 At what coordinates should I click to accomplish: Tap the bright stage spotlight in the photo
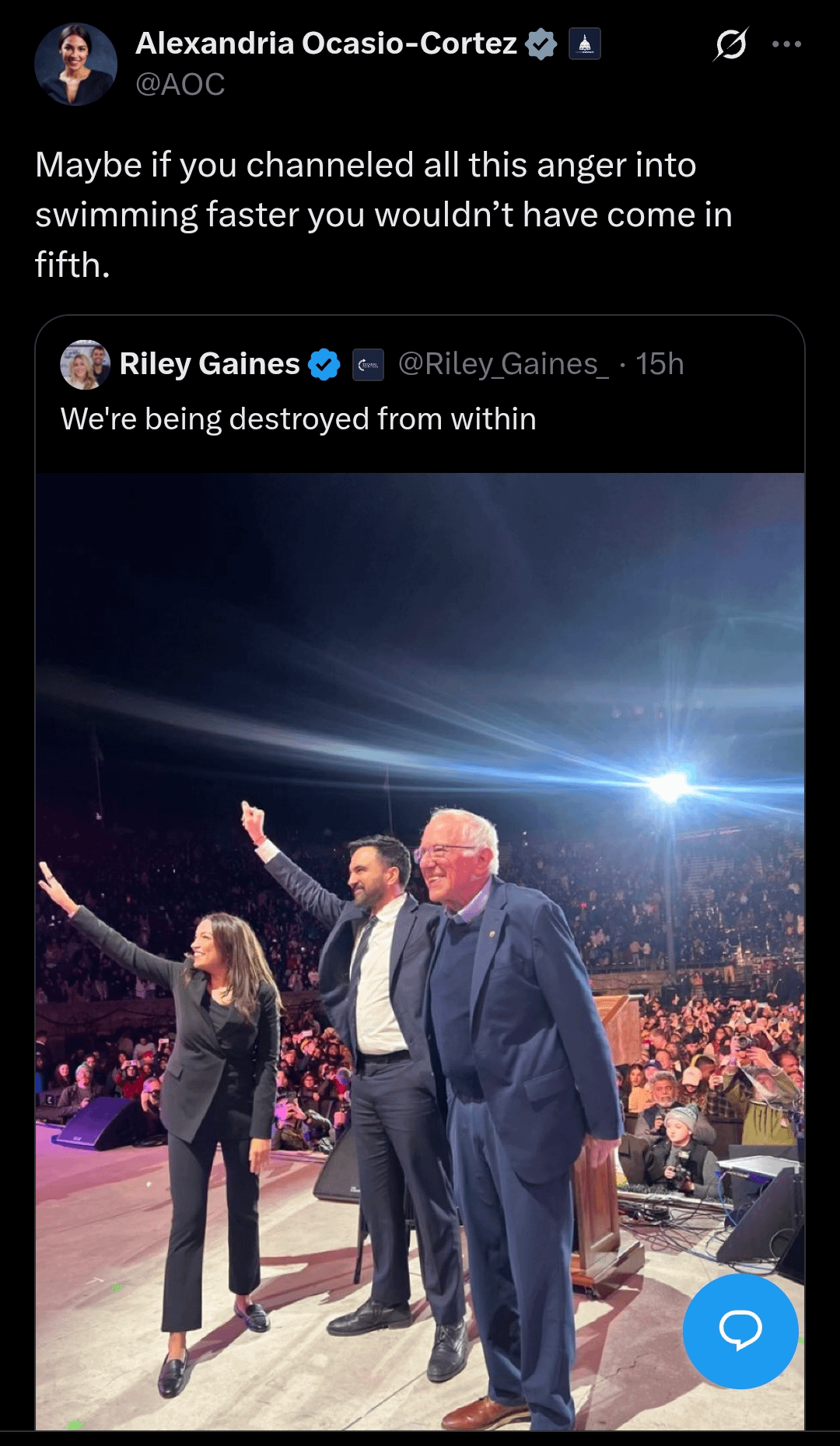[669, 787]
